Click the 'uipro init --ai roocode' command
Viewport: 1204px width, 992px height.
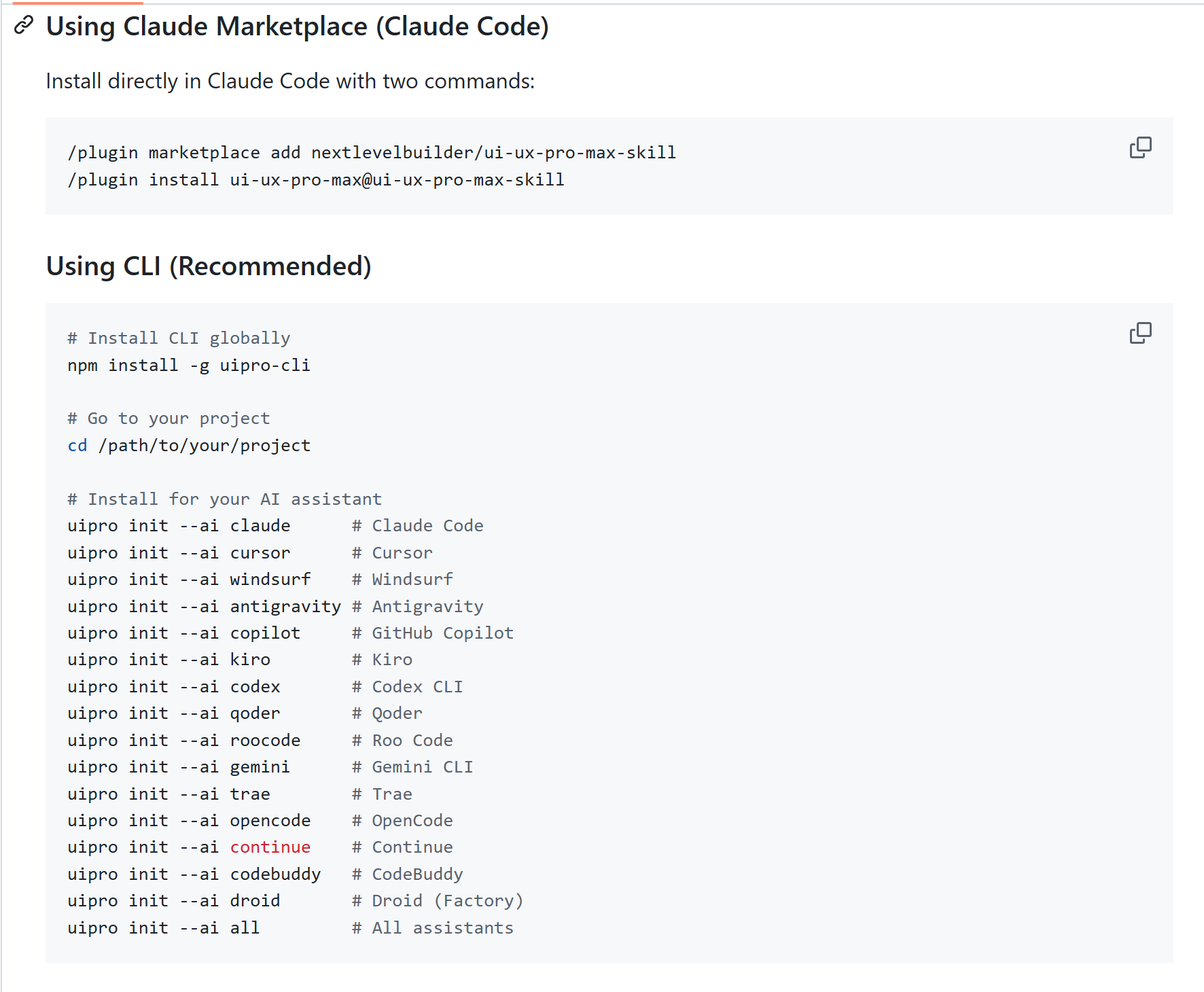(x=183, y=741)
